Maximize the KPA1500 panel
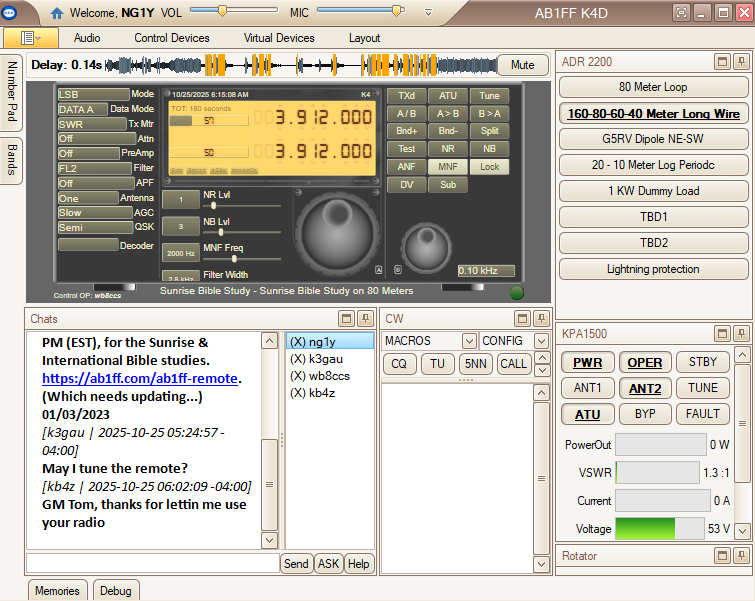 (723, 333)
